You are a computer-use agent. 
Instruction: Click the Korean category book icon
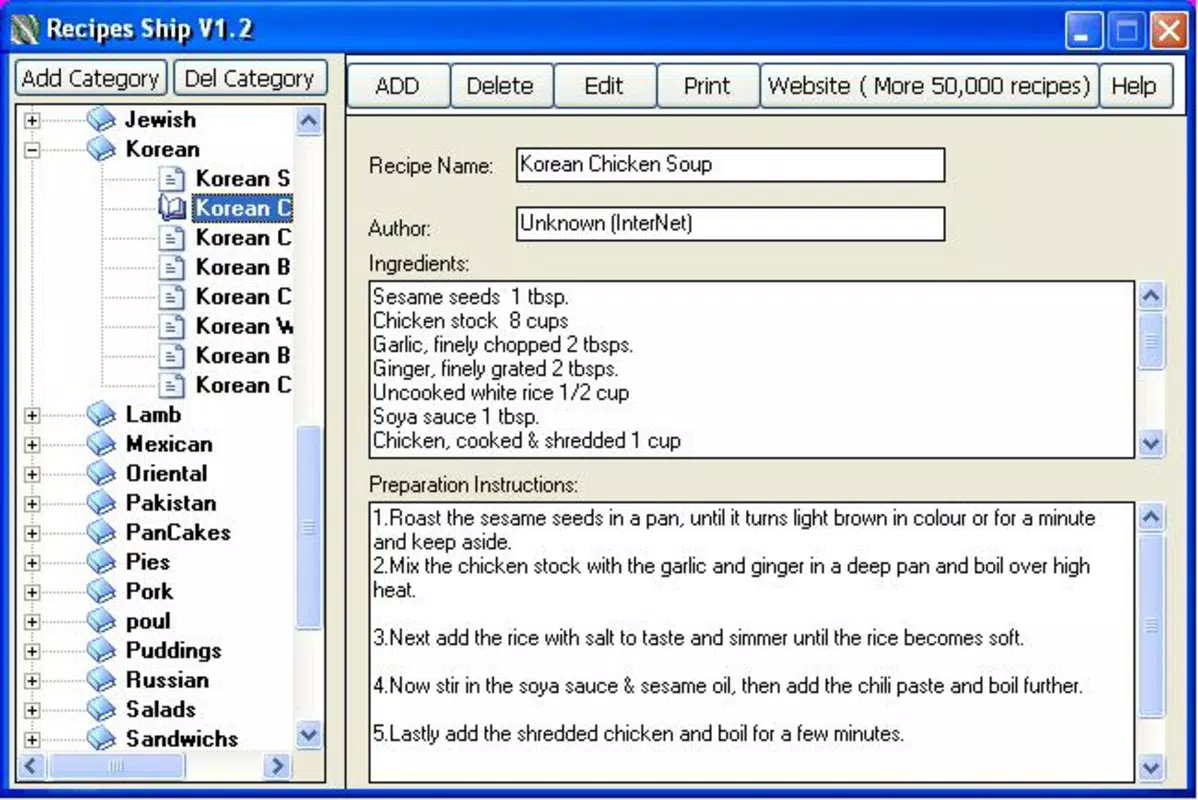tap(101, 149)
